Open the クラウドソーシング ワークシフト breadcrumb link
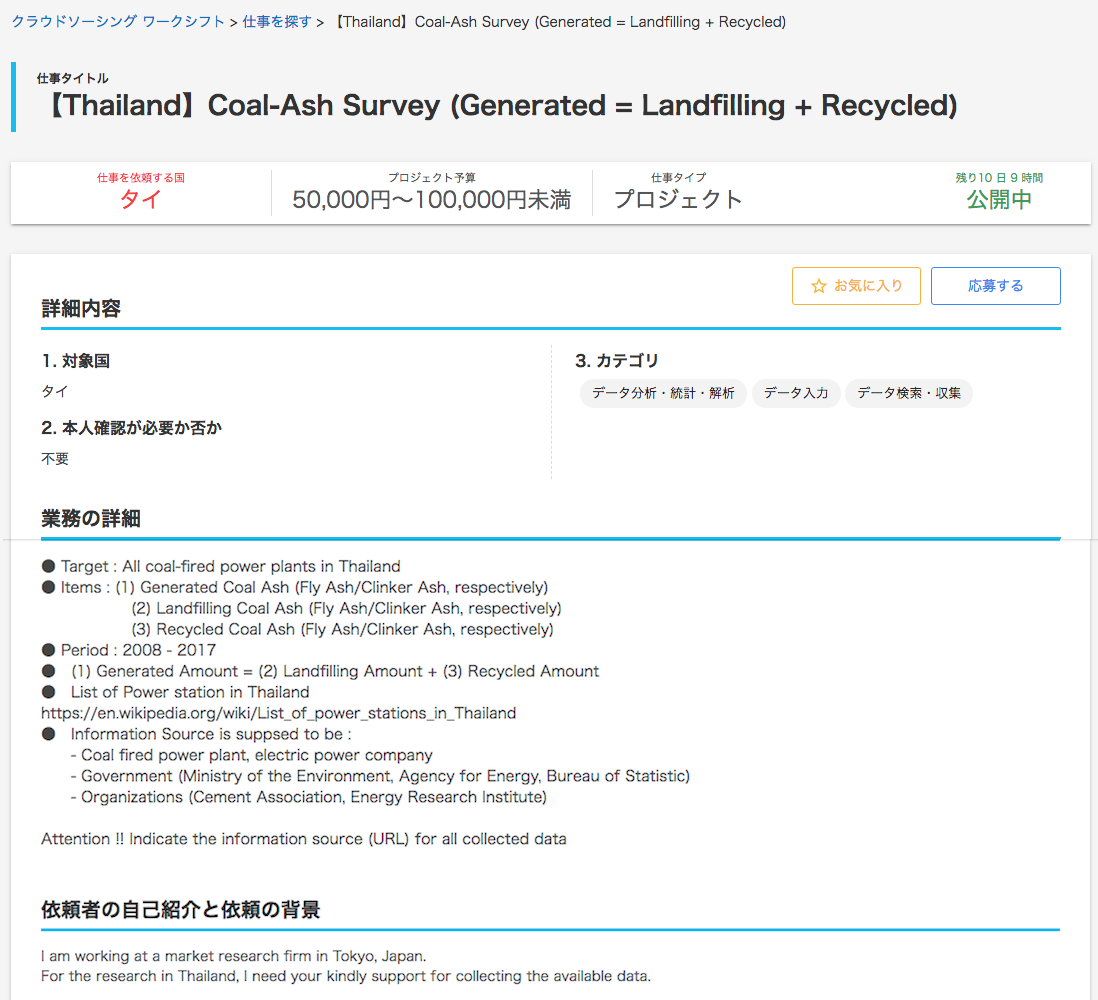This screenshot has height=1000, width=1098. coord(118,22)
